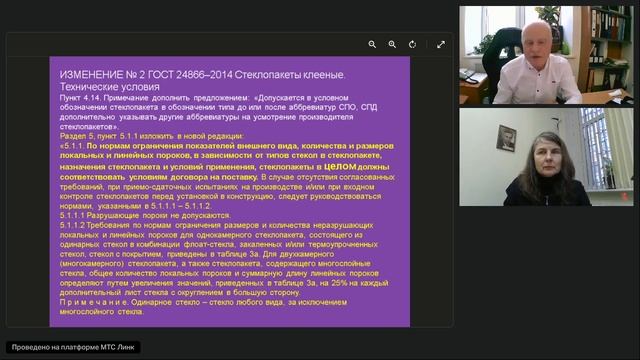The height and width of the screenshot is (360, 640).
Task: Click the line '5.1.1.1 Разрушающие пороки не допускаются'
Action: click(145, 216)
